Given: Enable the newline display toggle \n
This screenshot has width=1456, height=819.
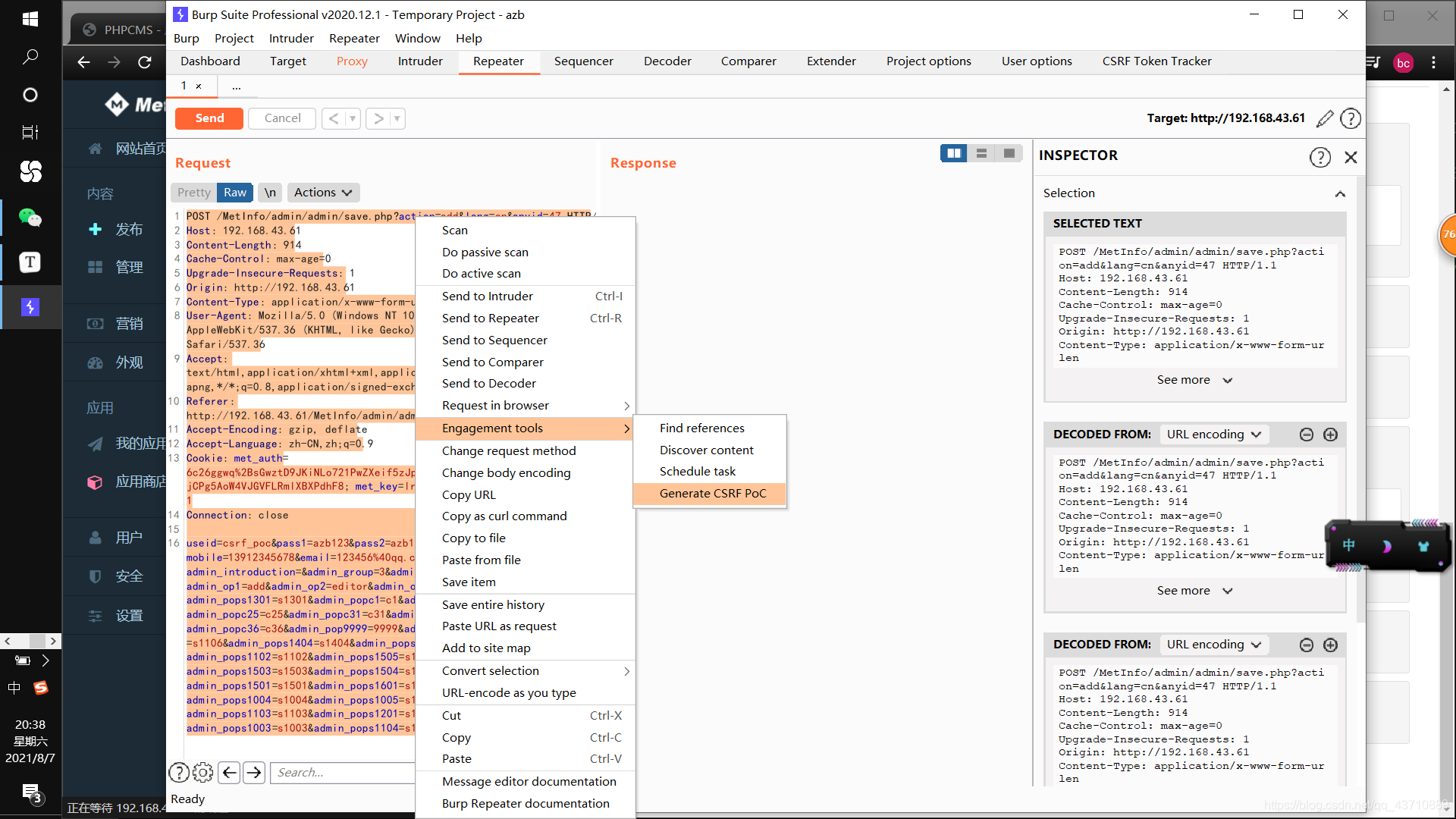Looking at the screenshot, I should click(269, 192).
